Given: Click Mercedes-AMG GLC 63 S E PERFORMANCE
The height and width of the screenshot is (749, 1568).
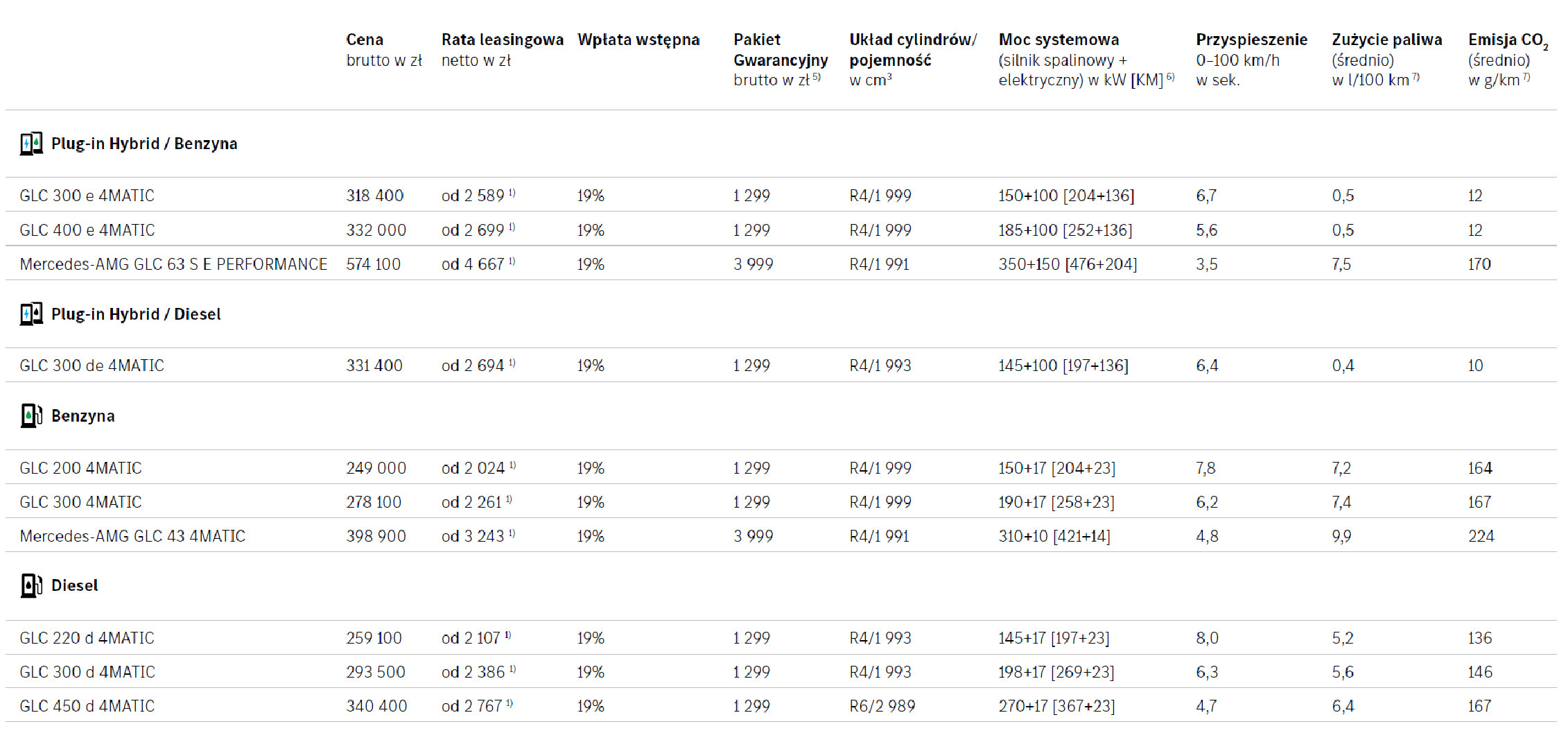Looking at the screenshot, I should (173, 264).
